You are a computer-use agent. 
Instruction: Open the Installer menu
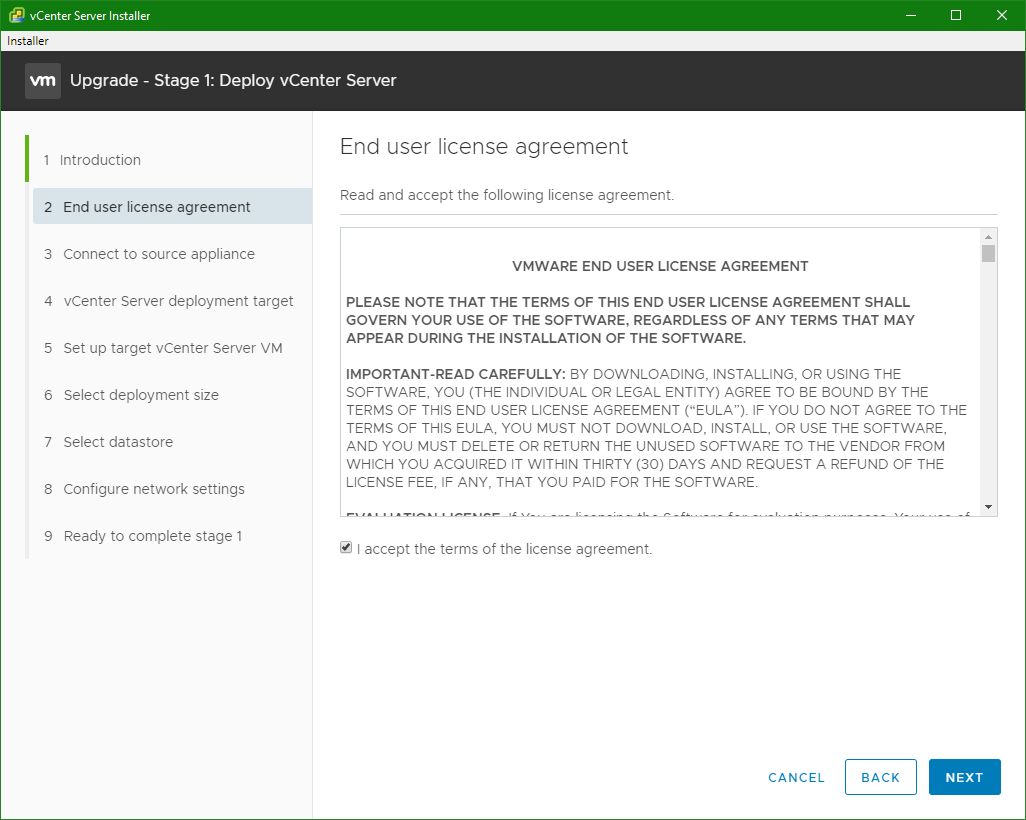27,40
